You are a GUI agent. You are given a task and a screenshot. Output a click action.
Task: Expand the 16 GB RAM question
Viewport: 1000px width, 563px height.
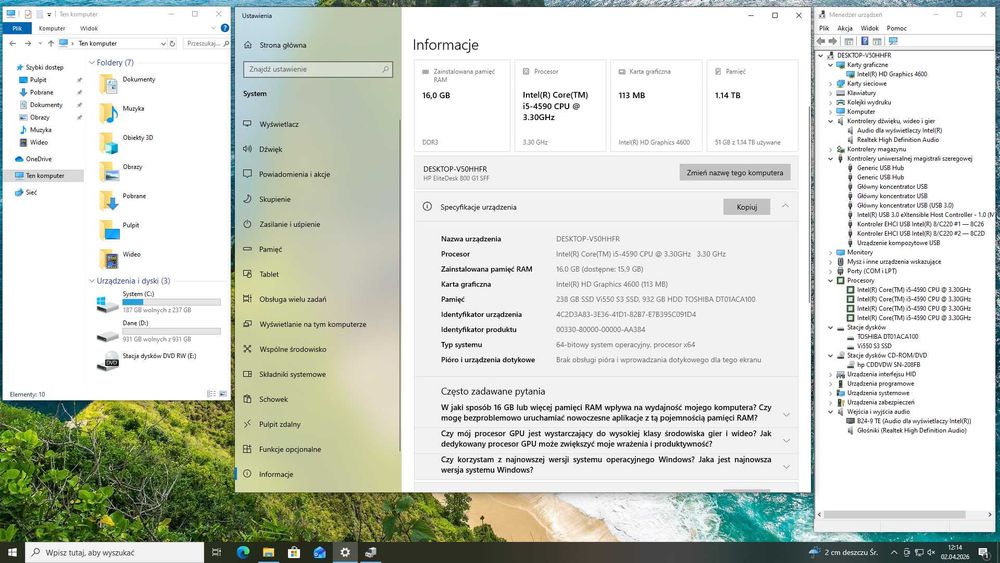[x=786, y=414]
